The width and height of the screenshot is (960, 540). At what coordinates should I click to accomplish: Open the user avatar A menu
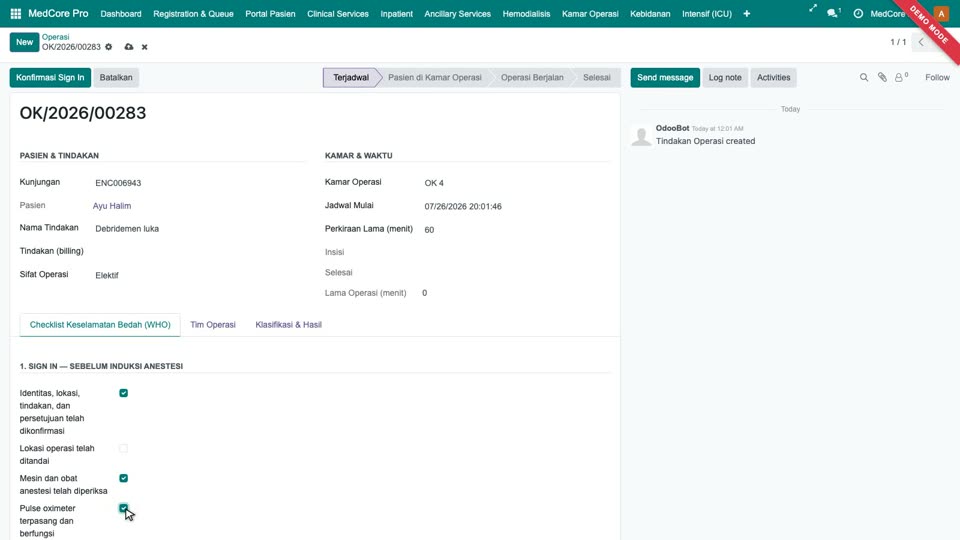click(941, 13)
